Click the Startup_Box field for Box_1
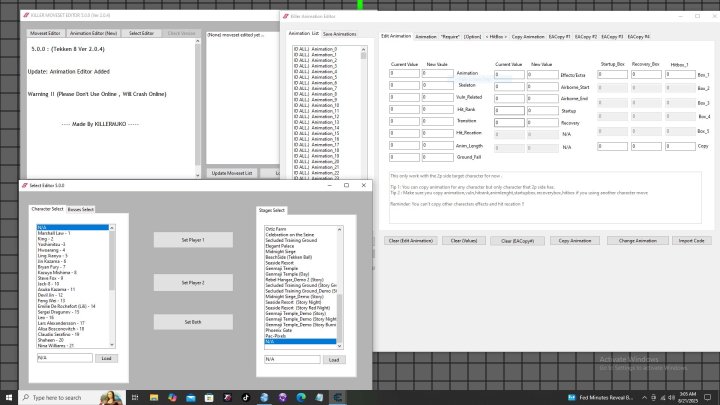Image resolution: width=720 pixels, height=405 pixels. point(613,74)
